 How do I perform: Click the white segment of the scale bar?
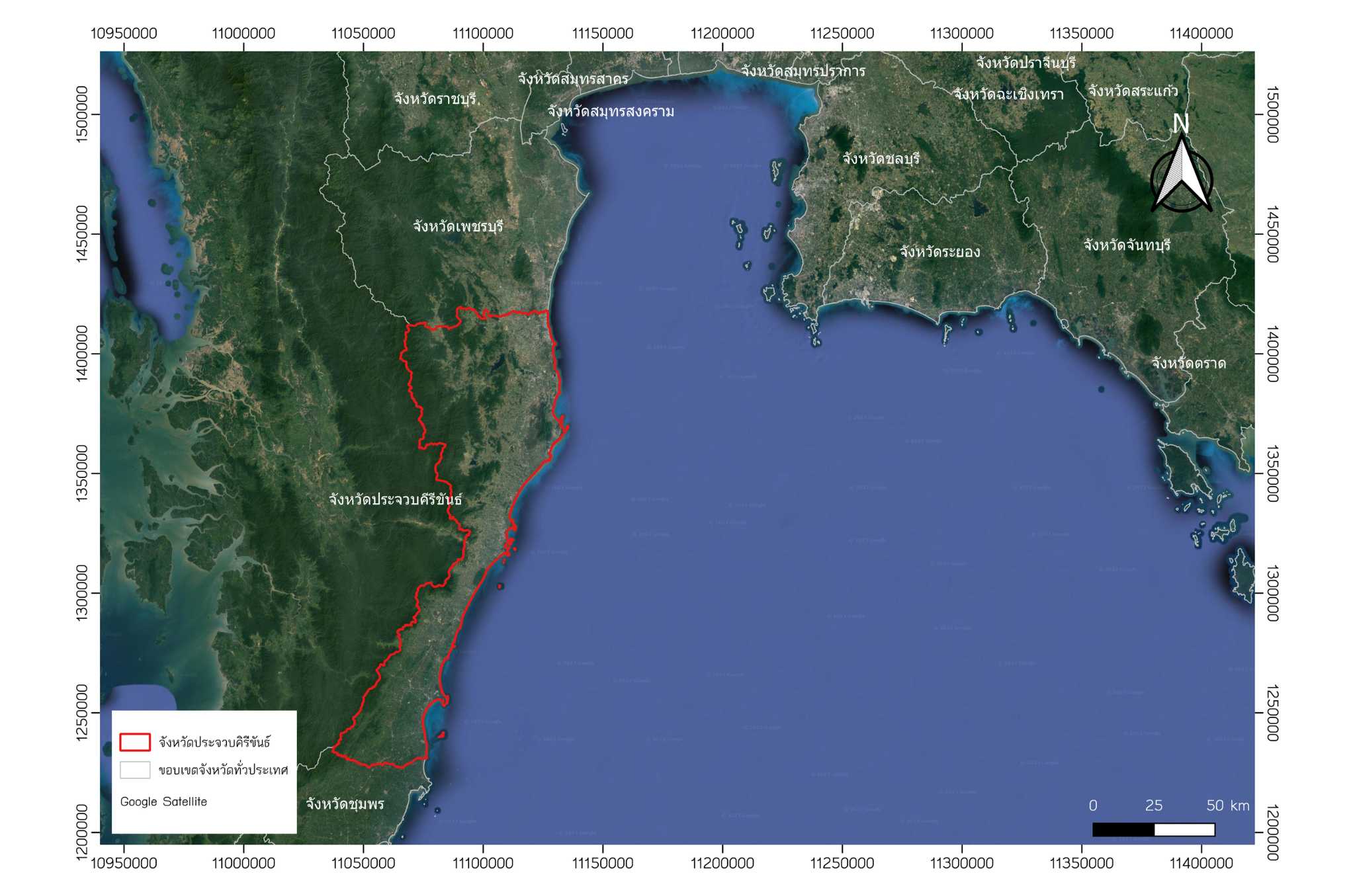tap(1184, 829)
